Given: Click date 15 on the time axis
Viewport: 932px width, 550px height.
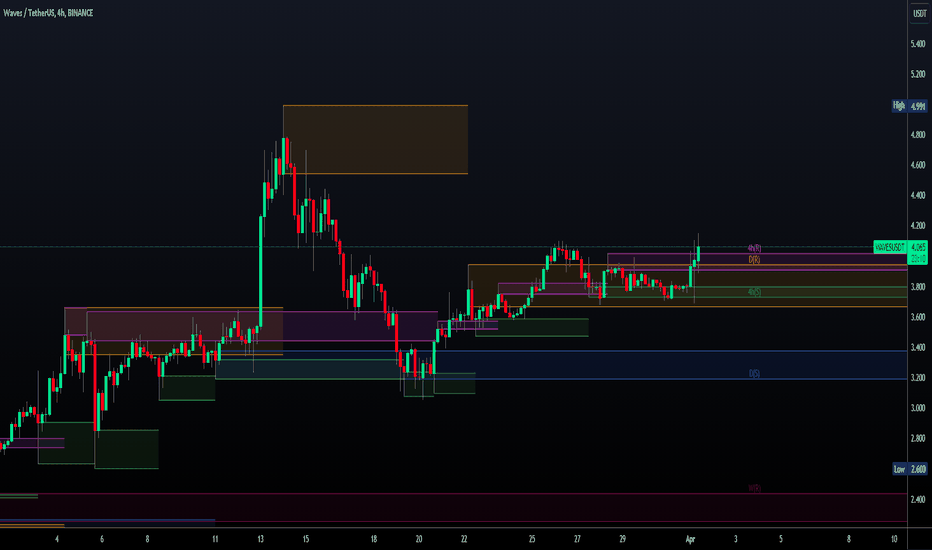Looking at the screenshot, I should (306, 539).
